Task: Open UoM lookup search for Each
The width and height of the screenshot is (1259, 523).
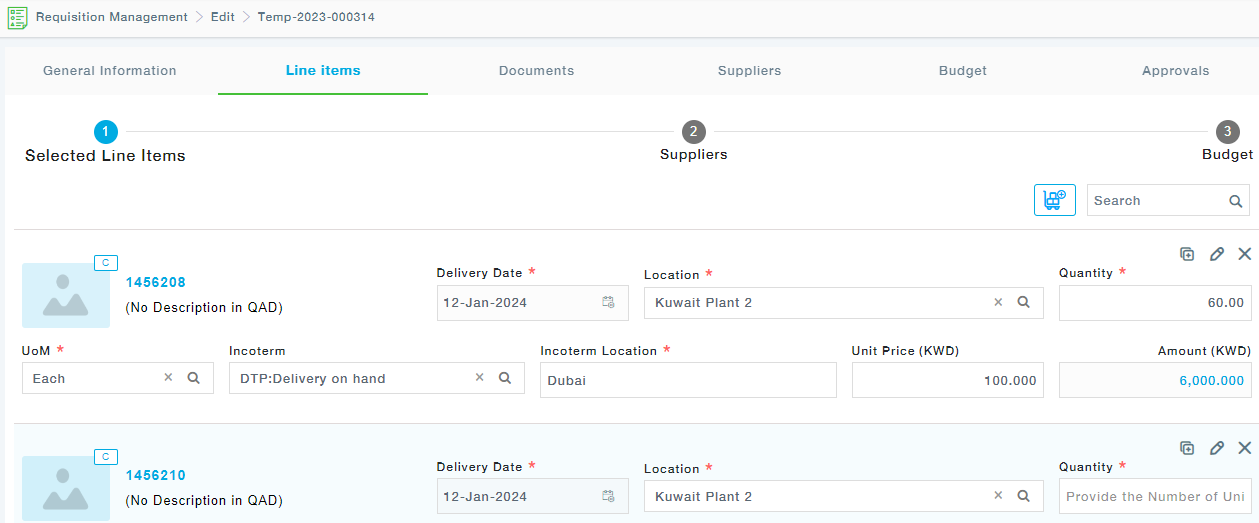Action: (194, 378)
